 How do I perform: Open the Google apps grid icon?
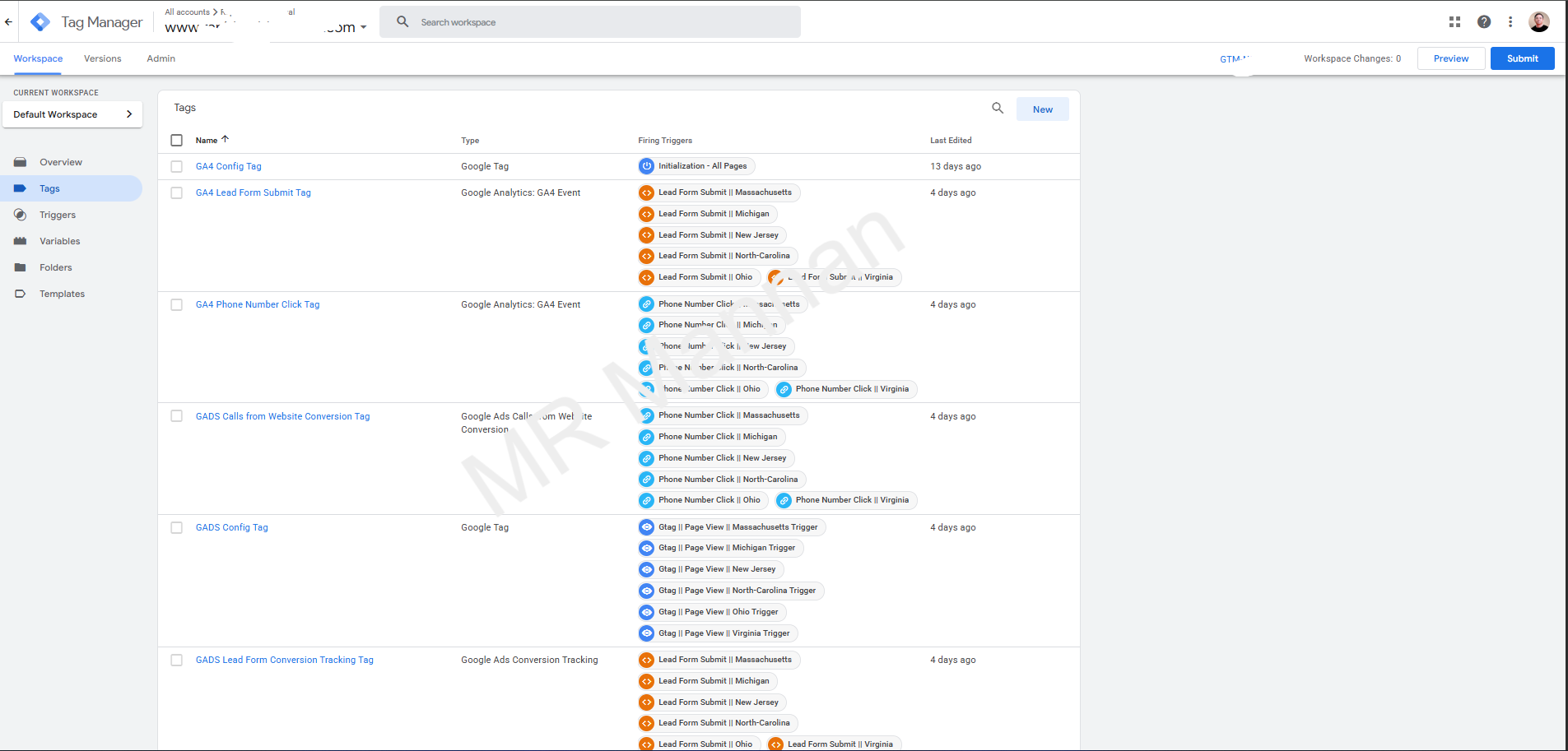1454,22
